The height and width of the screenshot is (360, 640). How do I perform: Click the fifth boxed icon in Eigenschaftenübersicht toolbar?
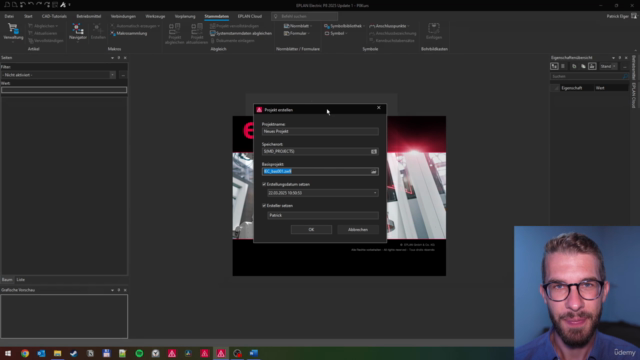click(592, 66)
